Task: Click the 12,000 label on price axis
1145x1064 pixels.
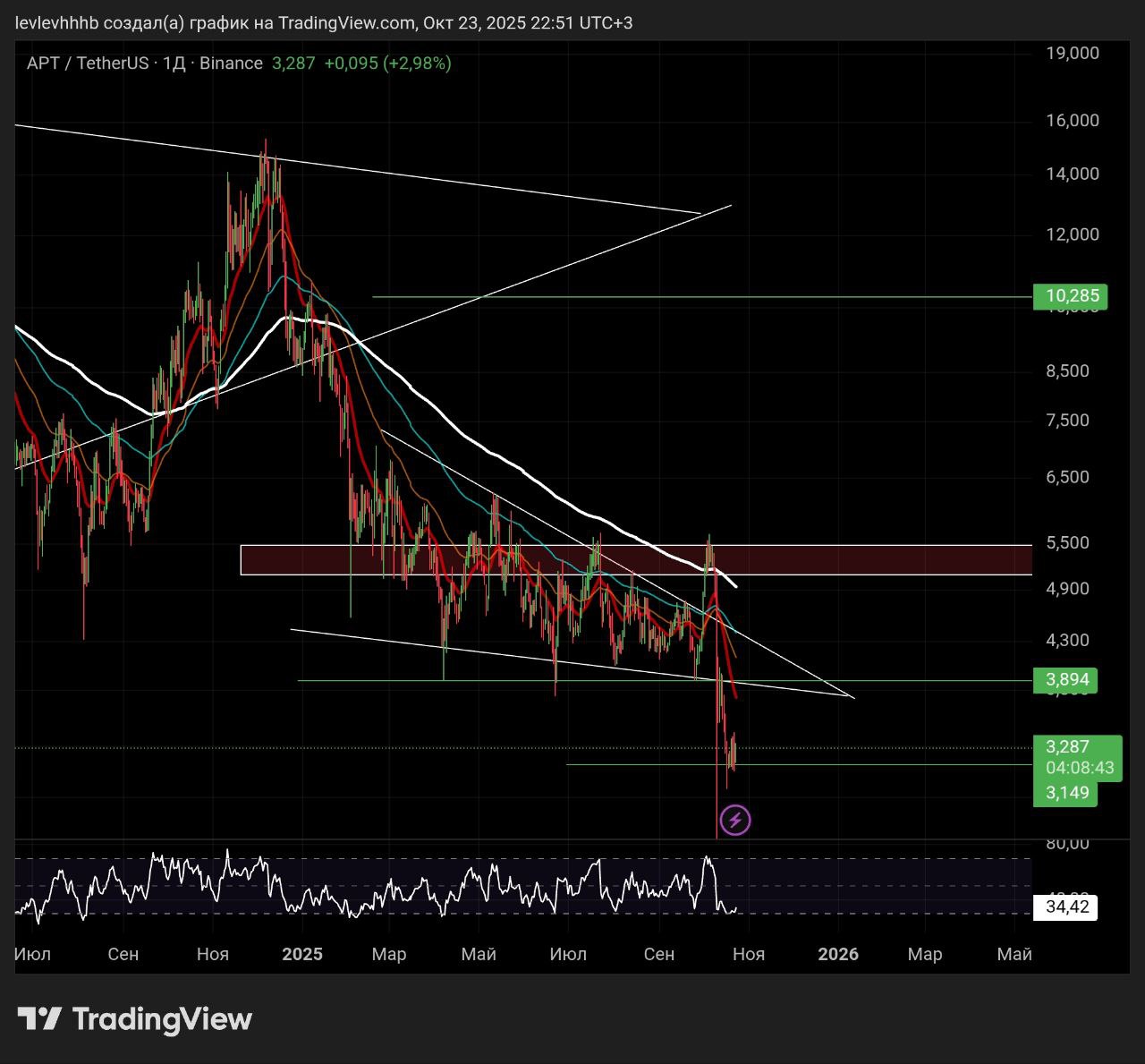Action: click(x=1073, y=234)
